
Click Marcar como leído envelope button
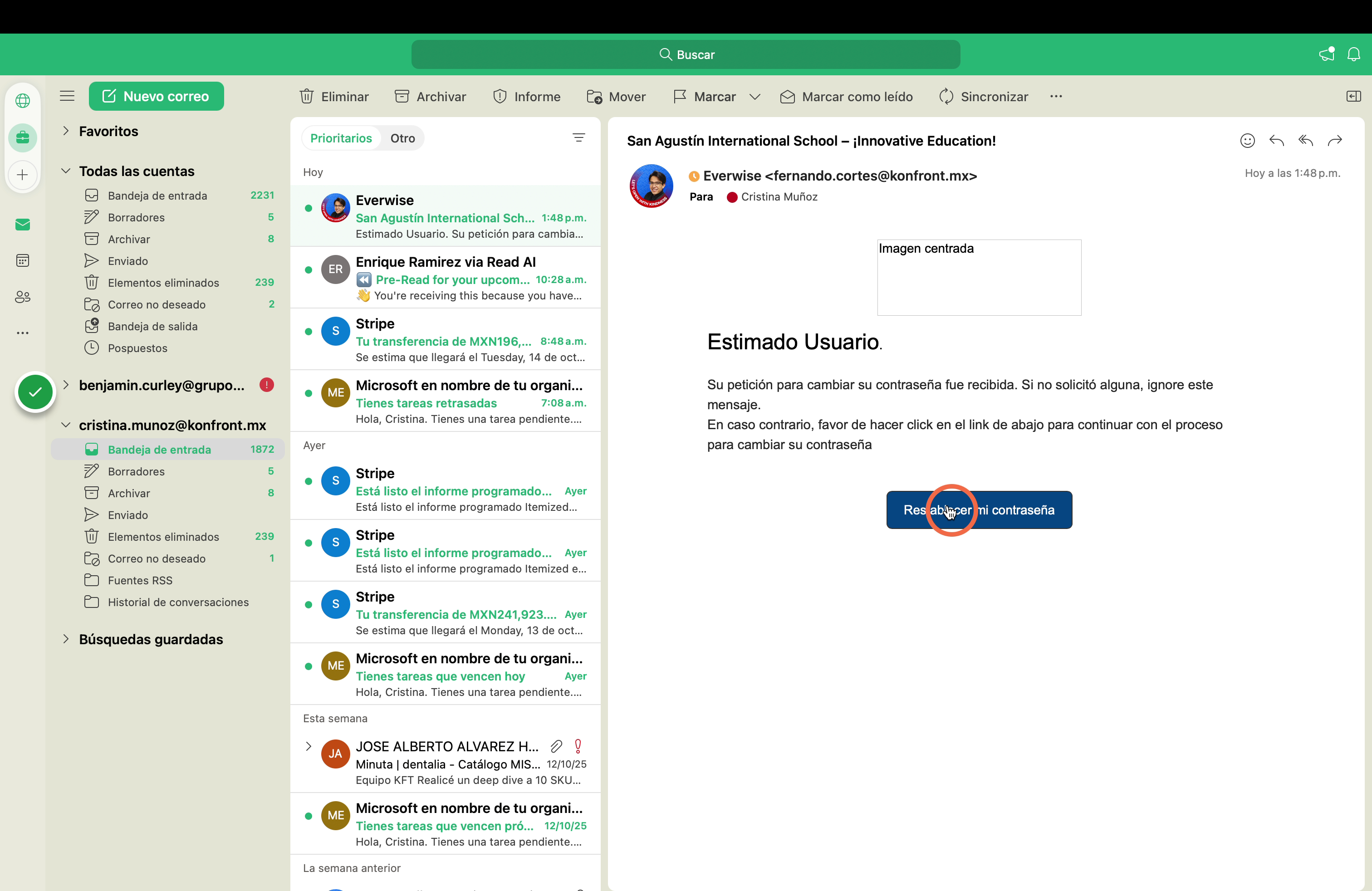(846, 96)
